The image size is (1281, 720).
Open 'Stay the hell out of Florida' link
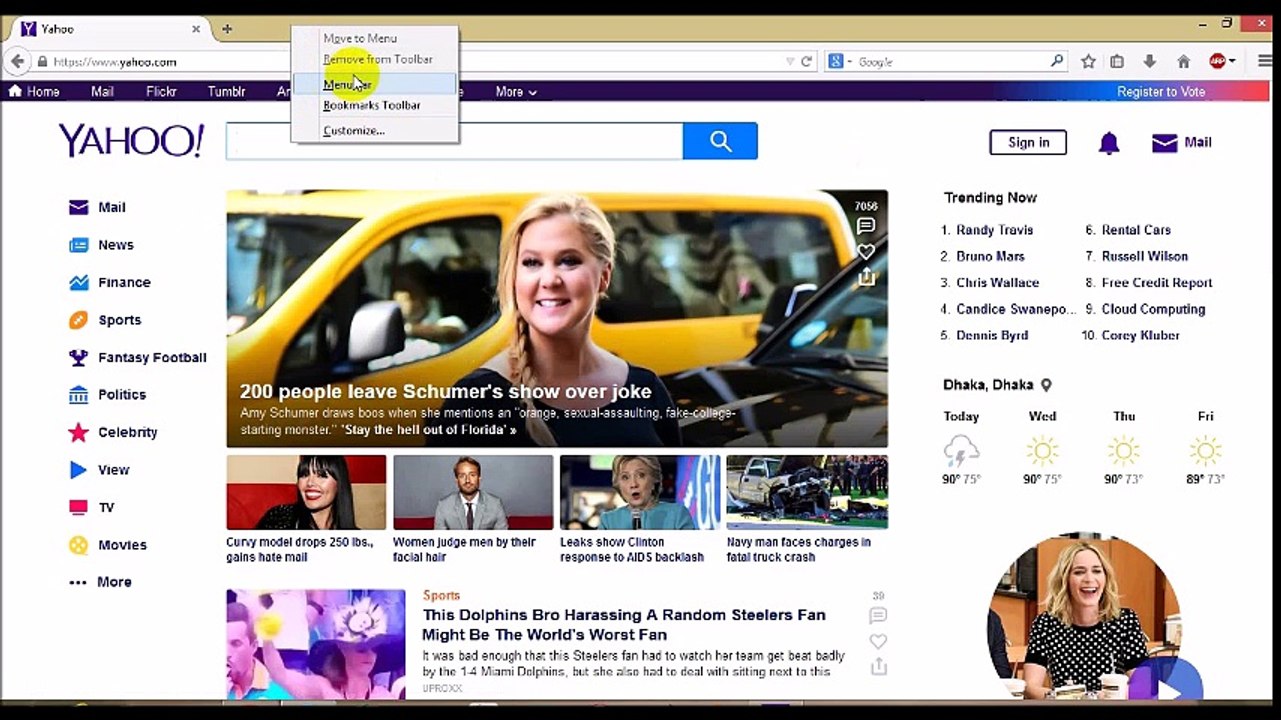tap(428, 430)
